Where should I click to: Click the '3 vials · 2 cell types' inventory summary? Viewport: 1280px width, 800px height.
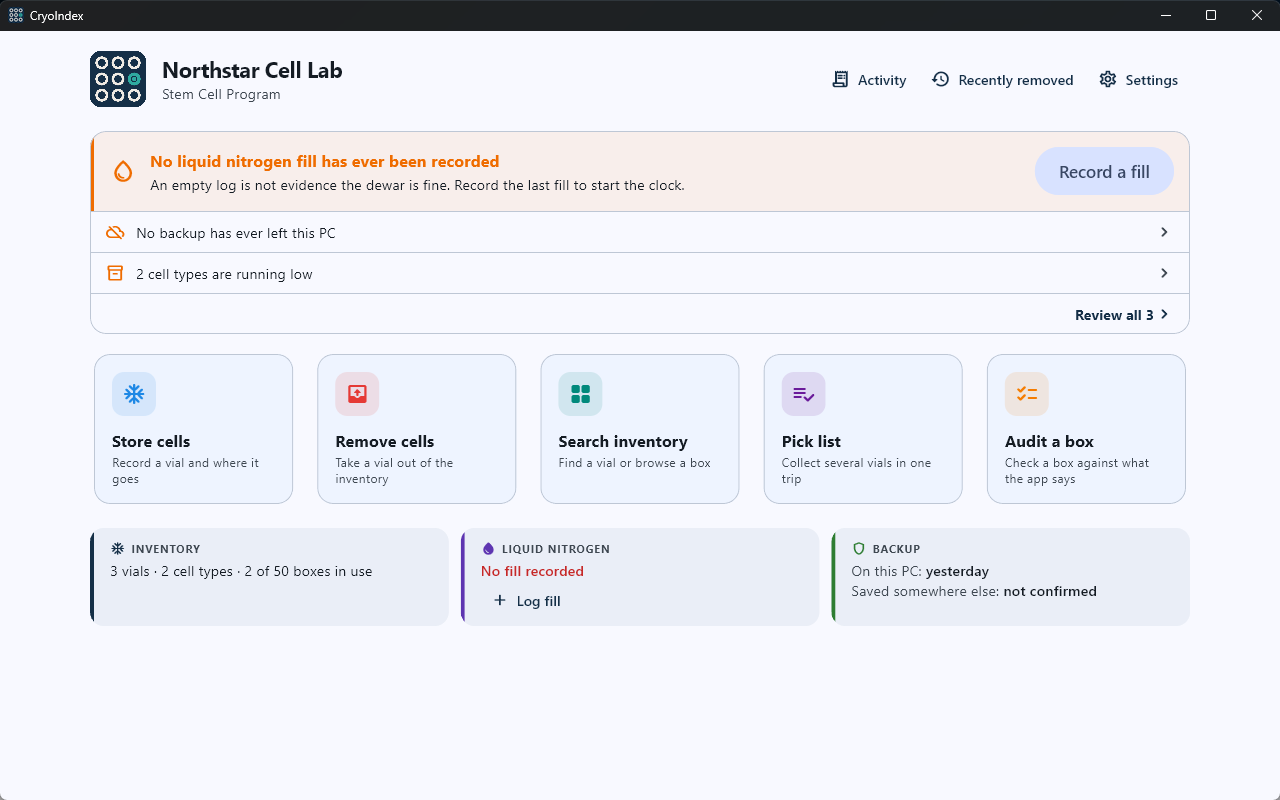(x=241, y=572)
